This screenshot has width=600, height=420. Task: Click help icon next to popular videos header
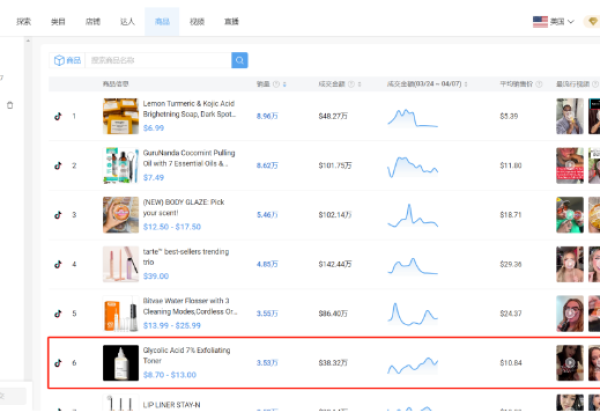click(x=595, y=84)
